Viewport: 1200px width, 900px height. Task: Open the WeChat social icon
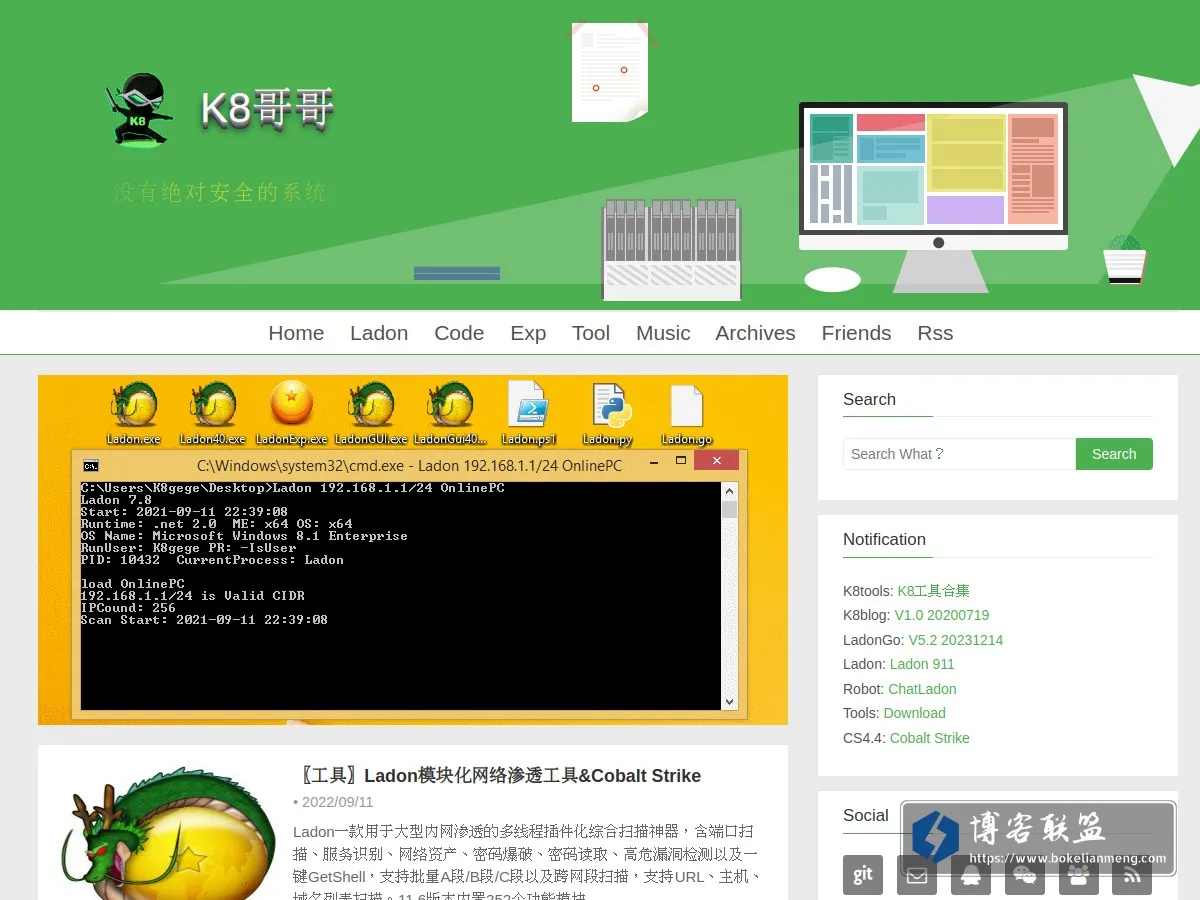[x=1025, y=874]
